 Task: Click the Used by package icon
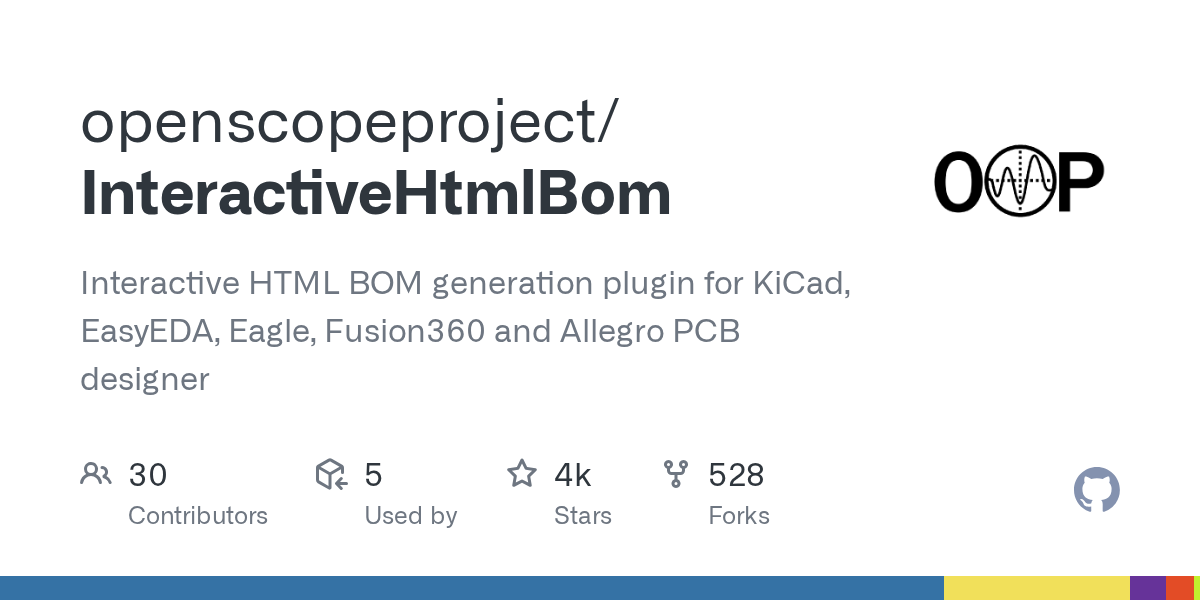[x=331, y=474]
